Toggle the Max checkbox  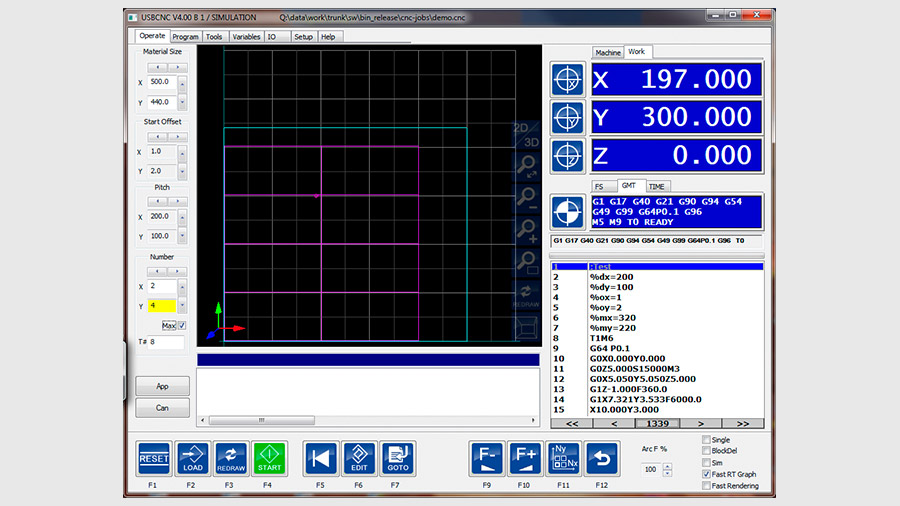tap(182, 325)
